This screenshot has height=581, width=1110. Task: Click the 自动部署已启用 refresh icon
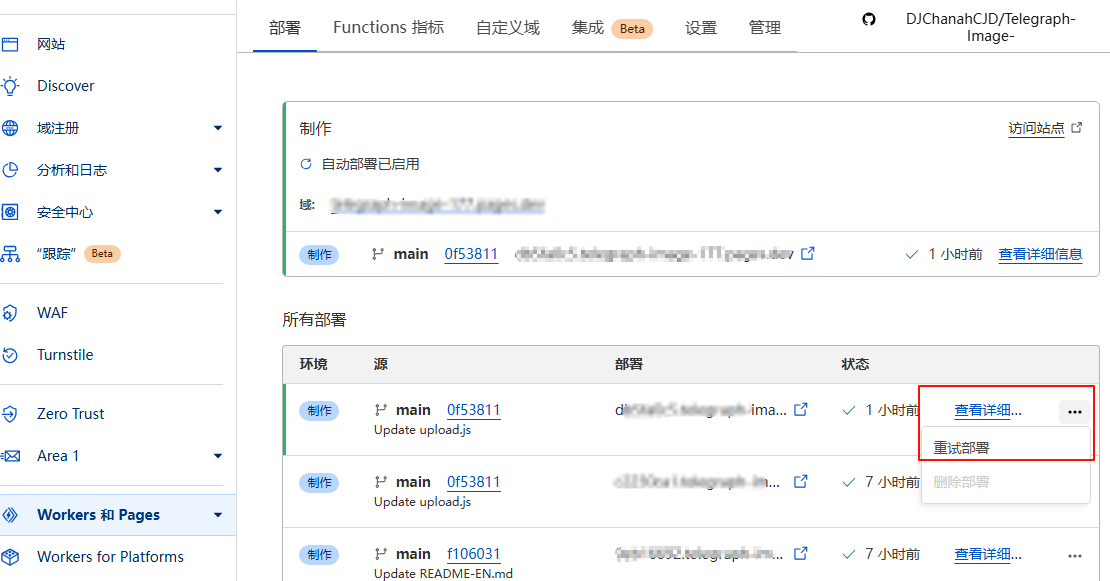point(306,164)
